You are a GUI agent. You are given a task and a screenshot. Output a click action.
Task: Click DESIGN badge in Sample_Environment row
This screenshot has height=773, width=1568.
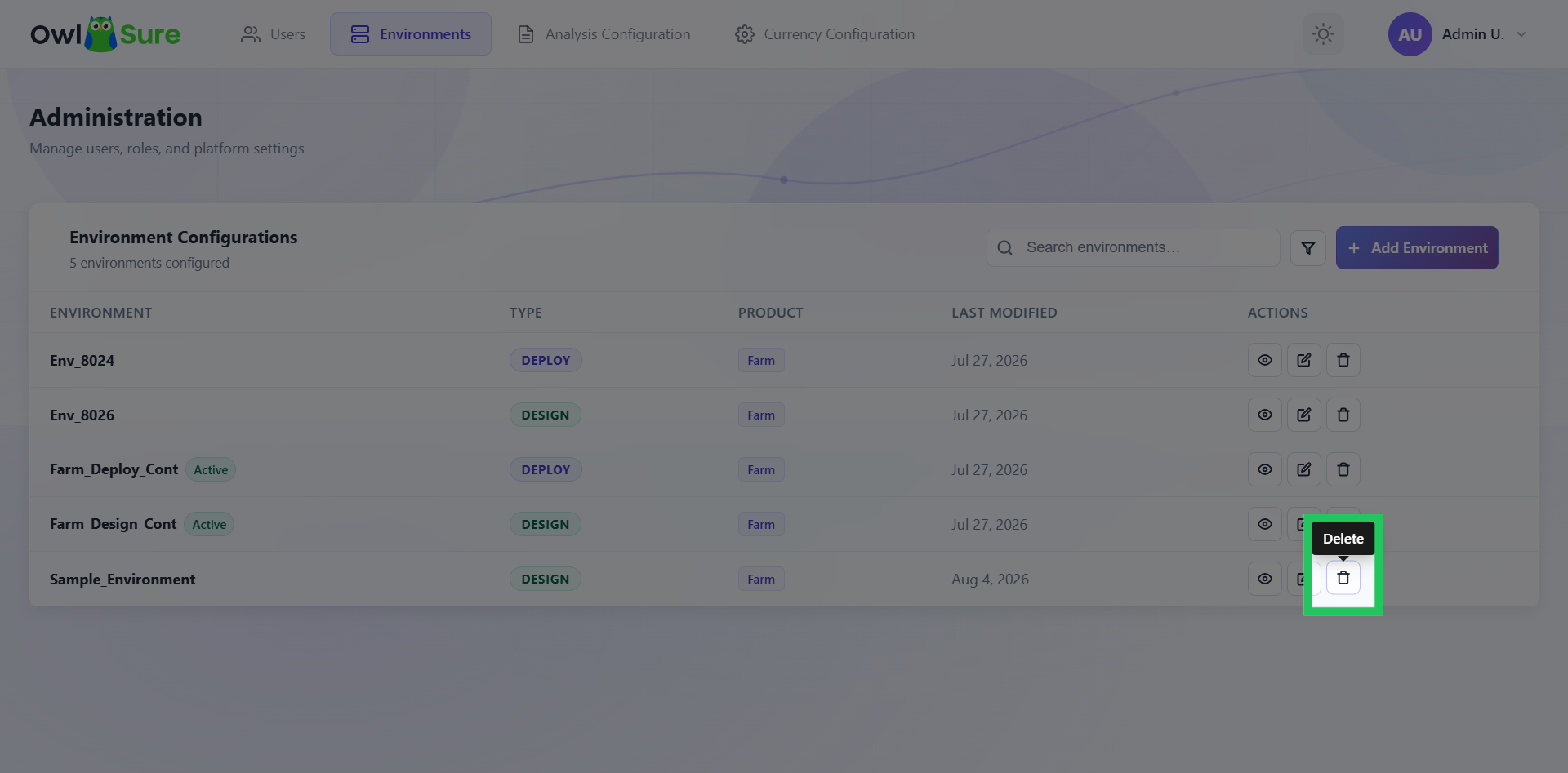(546, 579)
